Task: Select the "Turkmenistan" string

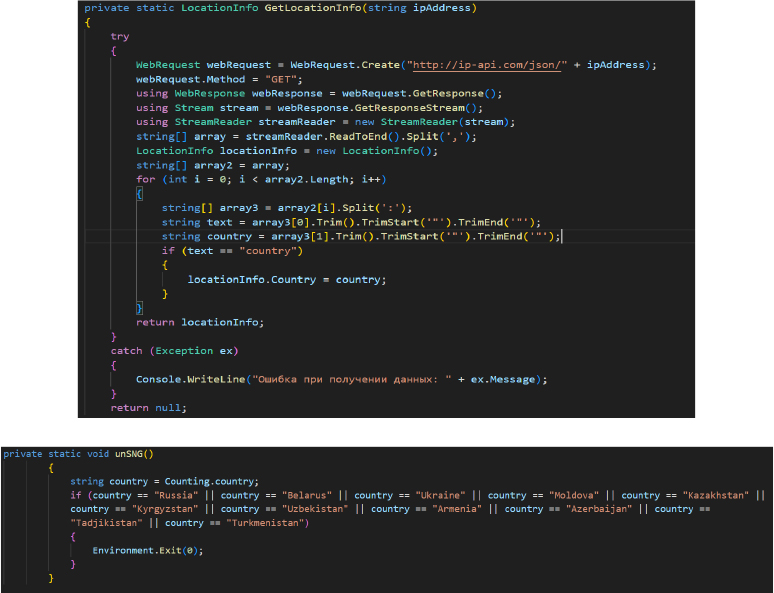Action: (265, 523)
